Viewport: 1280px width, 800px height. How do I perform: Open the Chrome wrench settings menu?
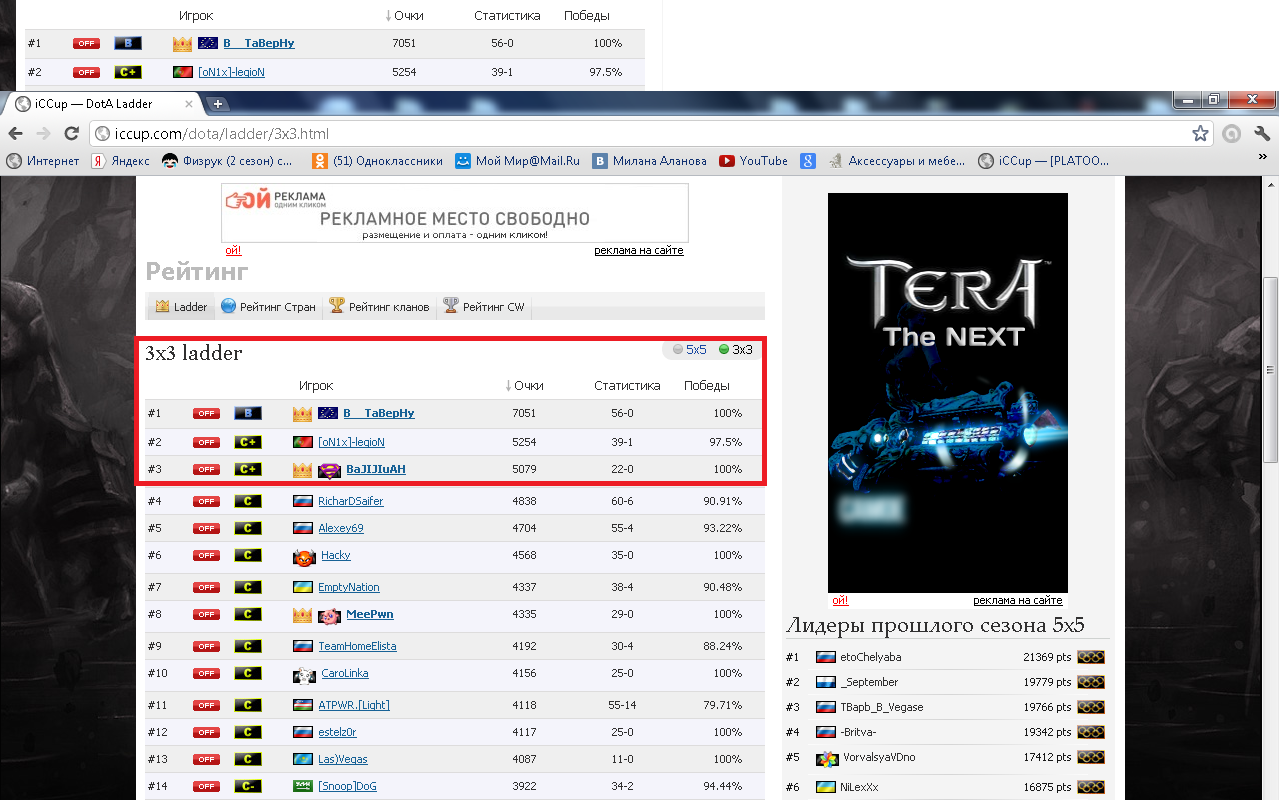[x=1262, y=133]
